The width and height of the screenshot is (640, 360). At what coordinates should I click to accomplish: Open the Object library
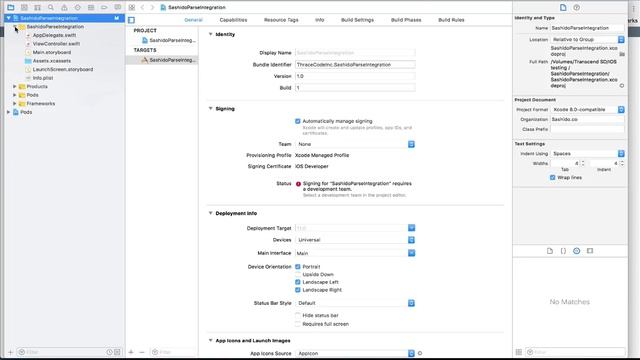coord(576,251)
